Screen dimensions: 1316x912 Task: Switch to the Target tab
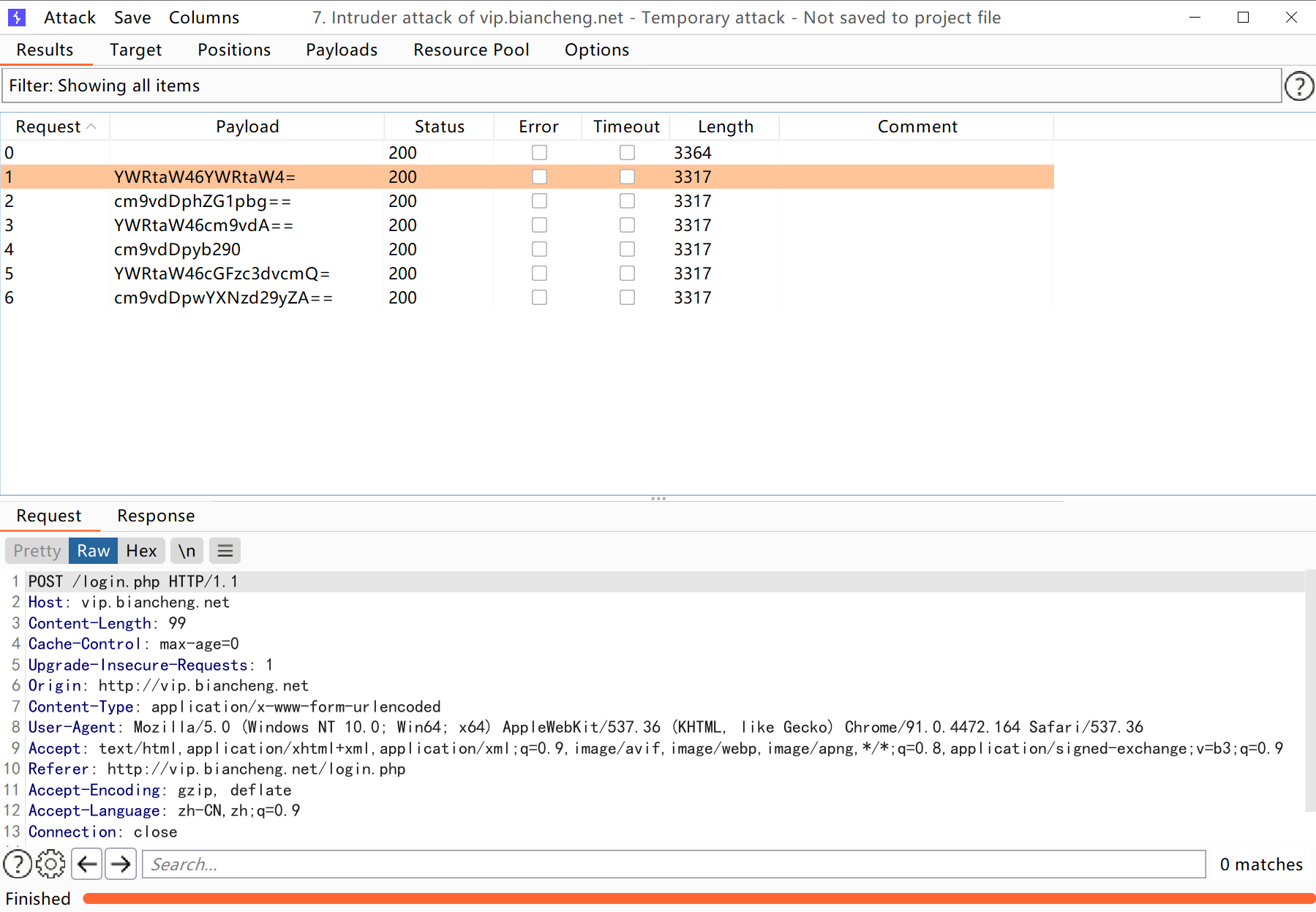(135, 50)
